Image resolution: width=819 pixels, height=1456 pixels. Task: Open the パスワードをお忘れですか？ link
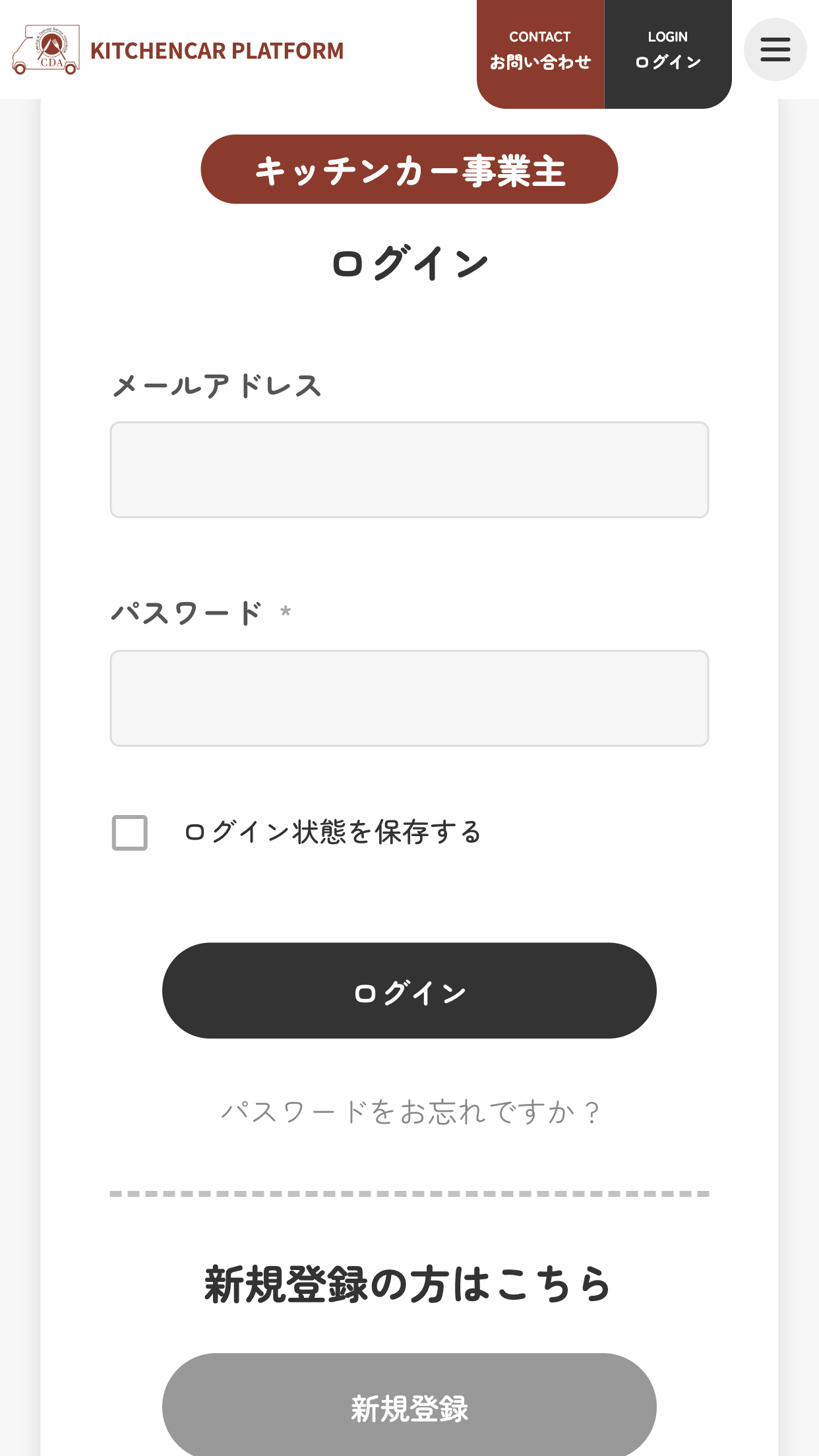[409, 1112]
